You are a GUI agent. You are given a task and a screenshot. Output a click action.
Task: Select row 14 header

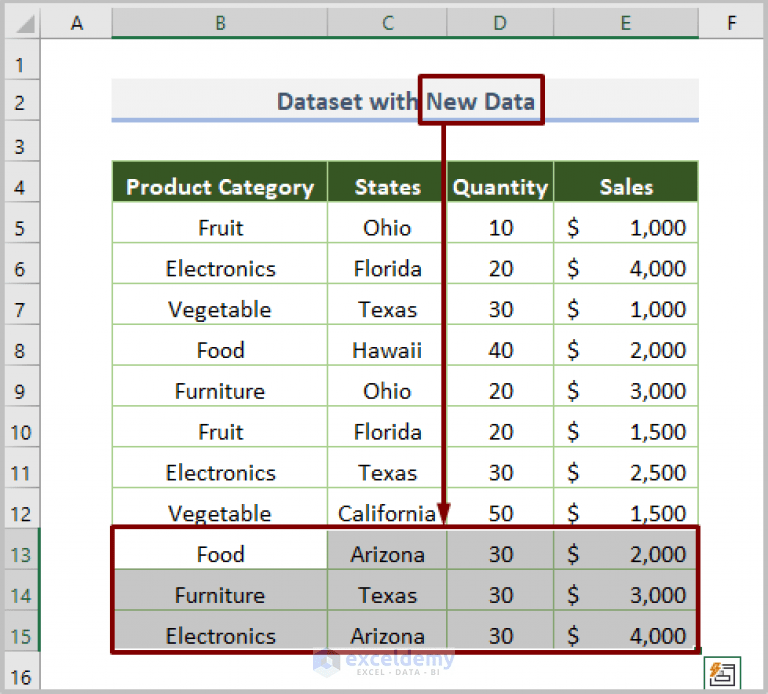click(23, 590)
